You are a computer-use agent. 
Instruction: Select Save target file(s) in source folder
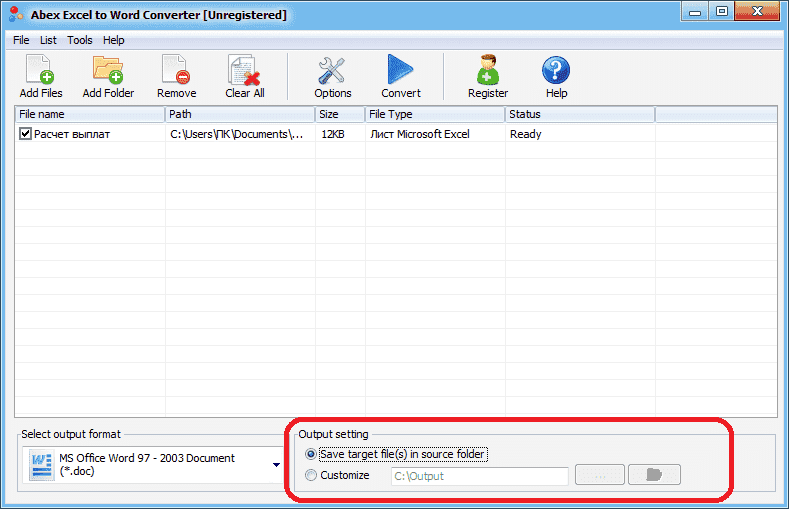point(310,454)
